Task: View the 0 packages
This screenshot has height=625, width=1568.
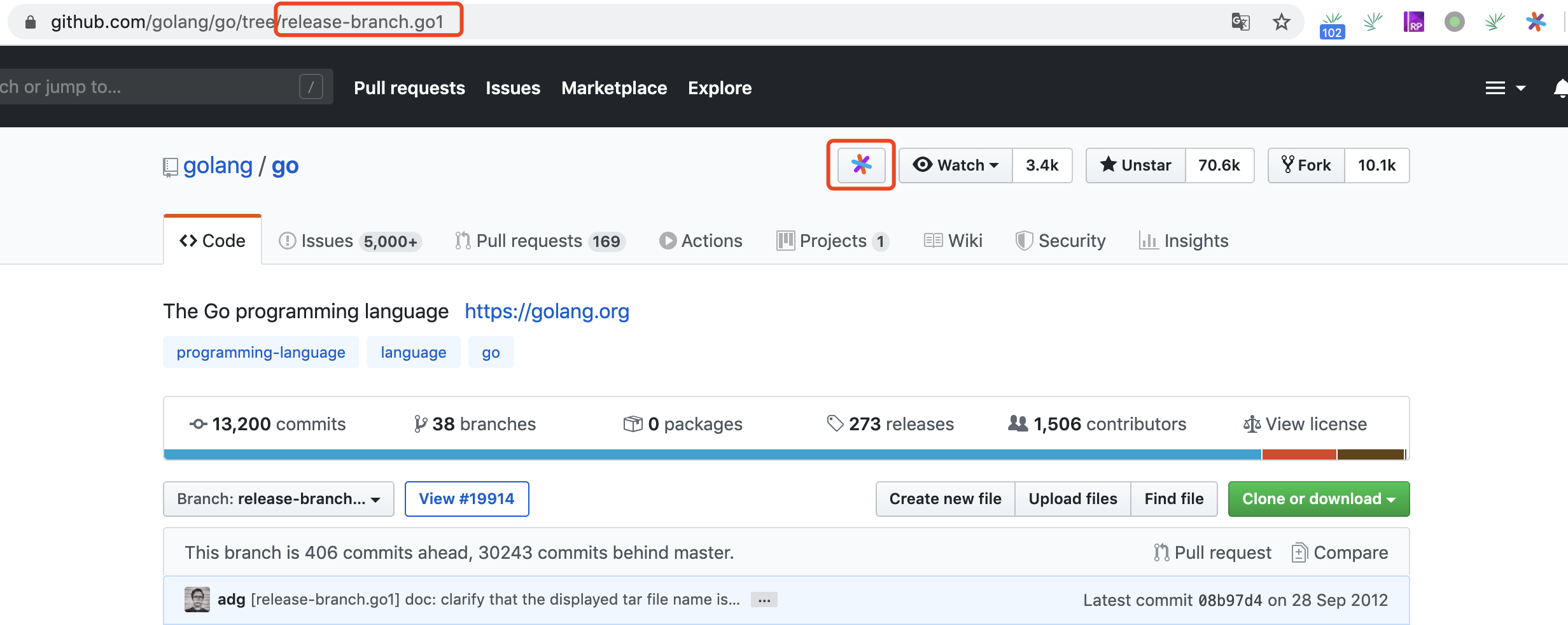Action: click(683, 424)
